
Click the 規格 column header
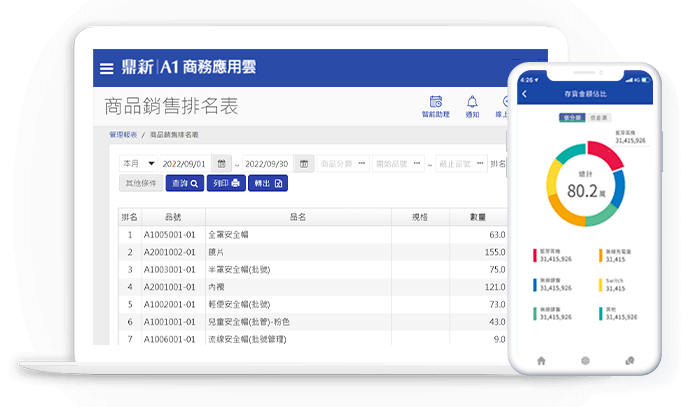coord(420,217)
